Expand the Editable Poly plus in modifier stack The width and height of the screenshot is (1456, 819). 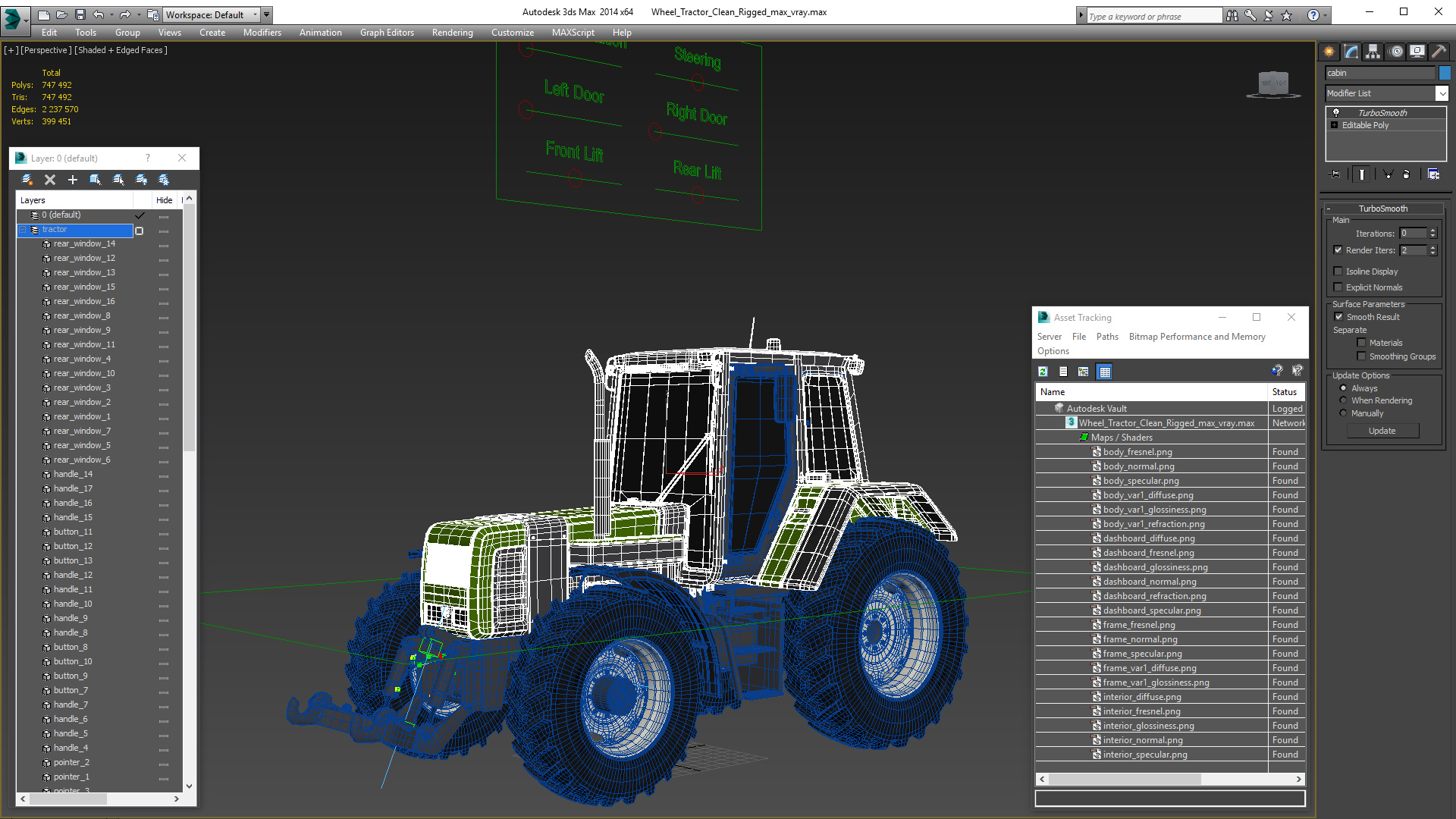pyautogui.click(x=1335, y=125)
